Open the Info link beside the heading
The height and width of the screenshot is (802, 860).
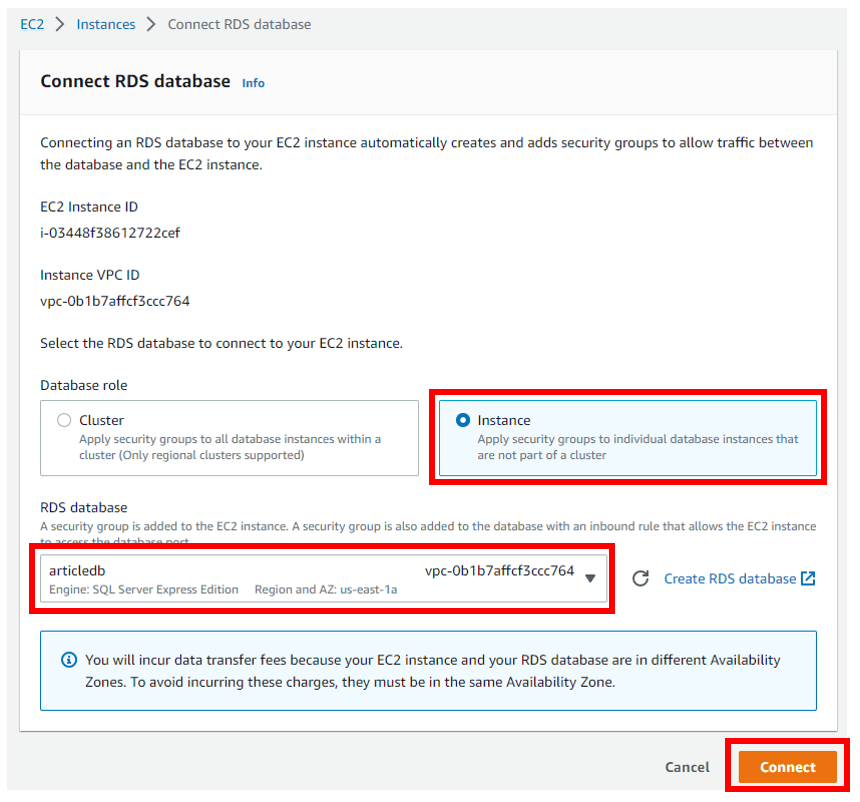(x=253, y=83)
